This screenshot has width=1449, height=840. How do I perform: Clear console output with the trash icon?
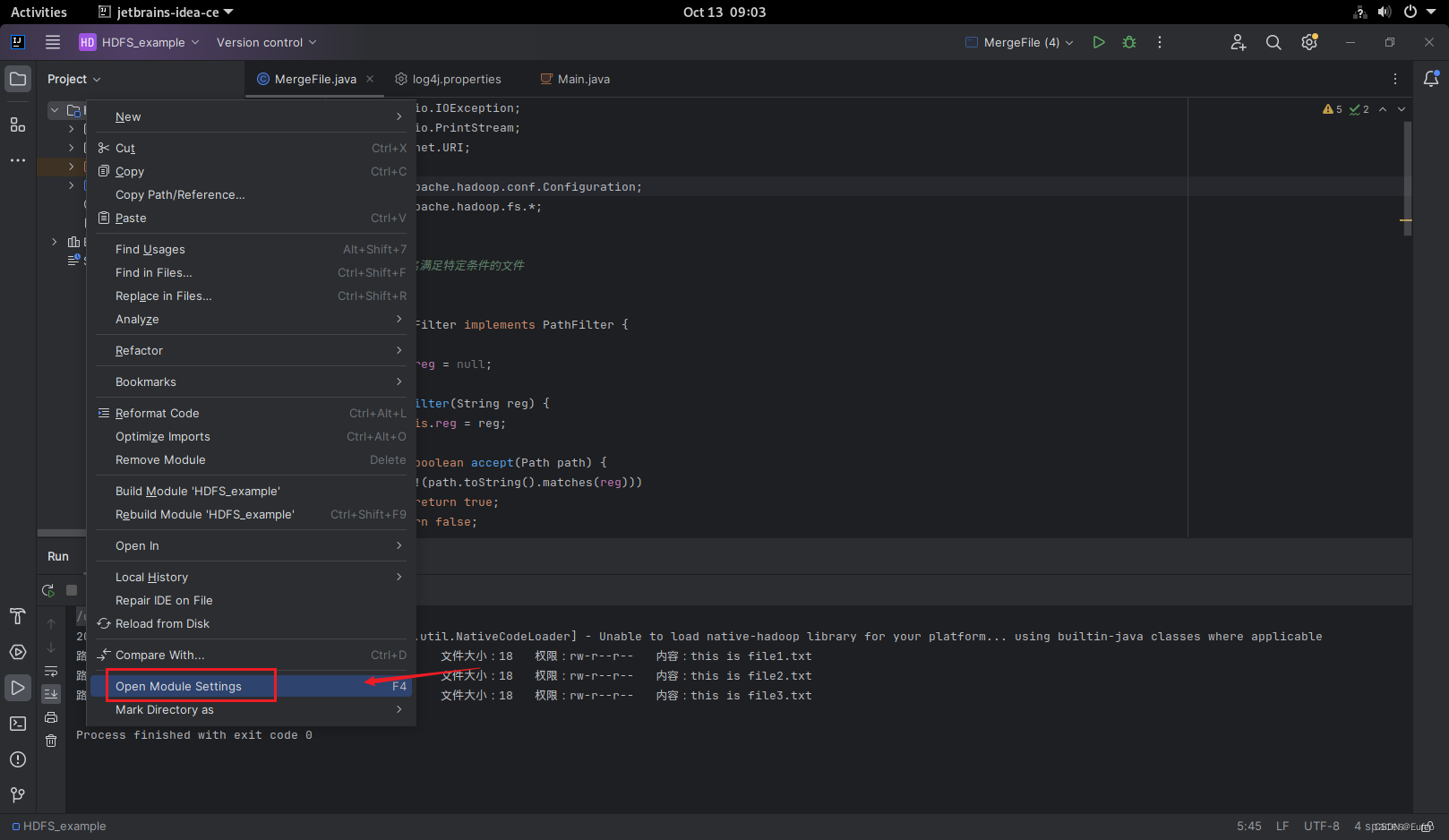51,740
